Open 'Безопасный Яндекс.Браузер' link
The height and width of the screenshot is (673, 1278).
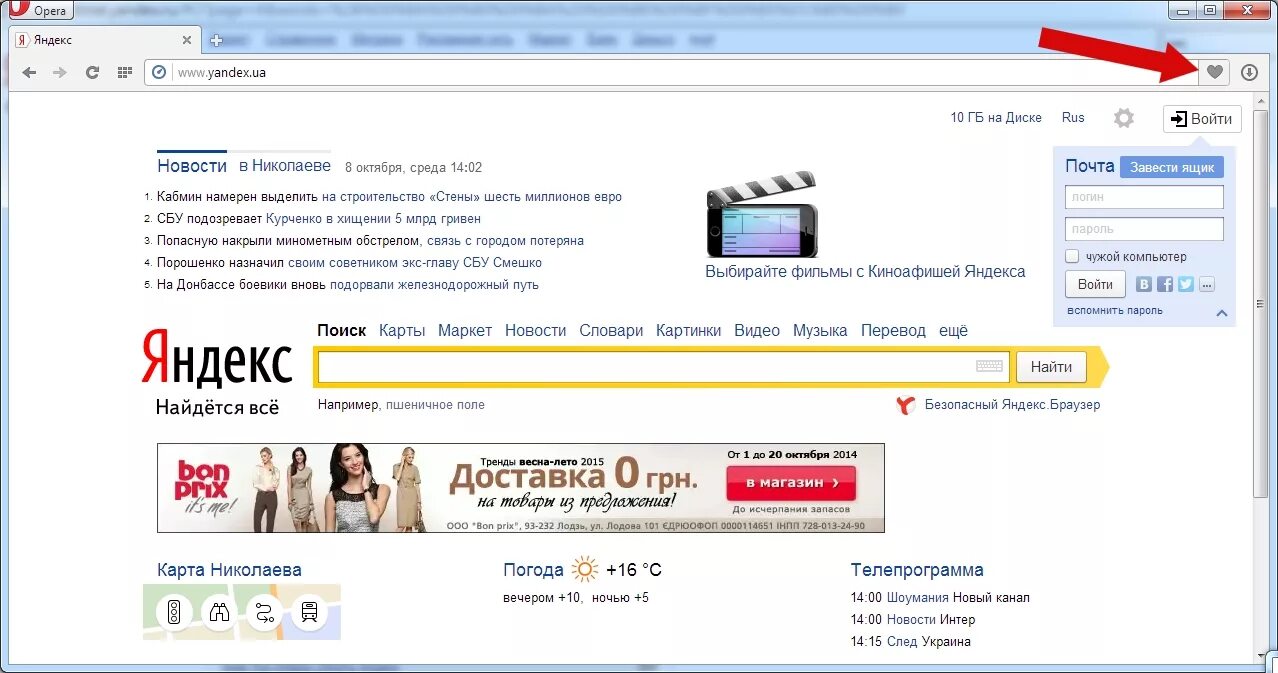(x=1012, y=405)
